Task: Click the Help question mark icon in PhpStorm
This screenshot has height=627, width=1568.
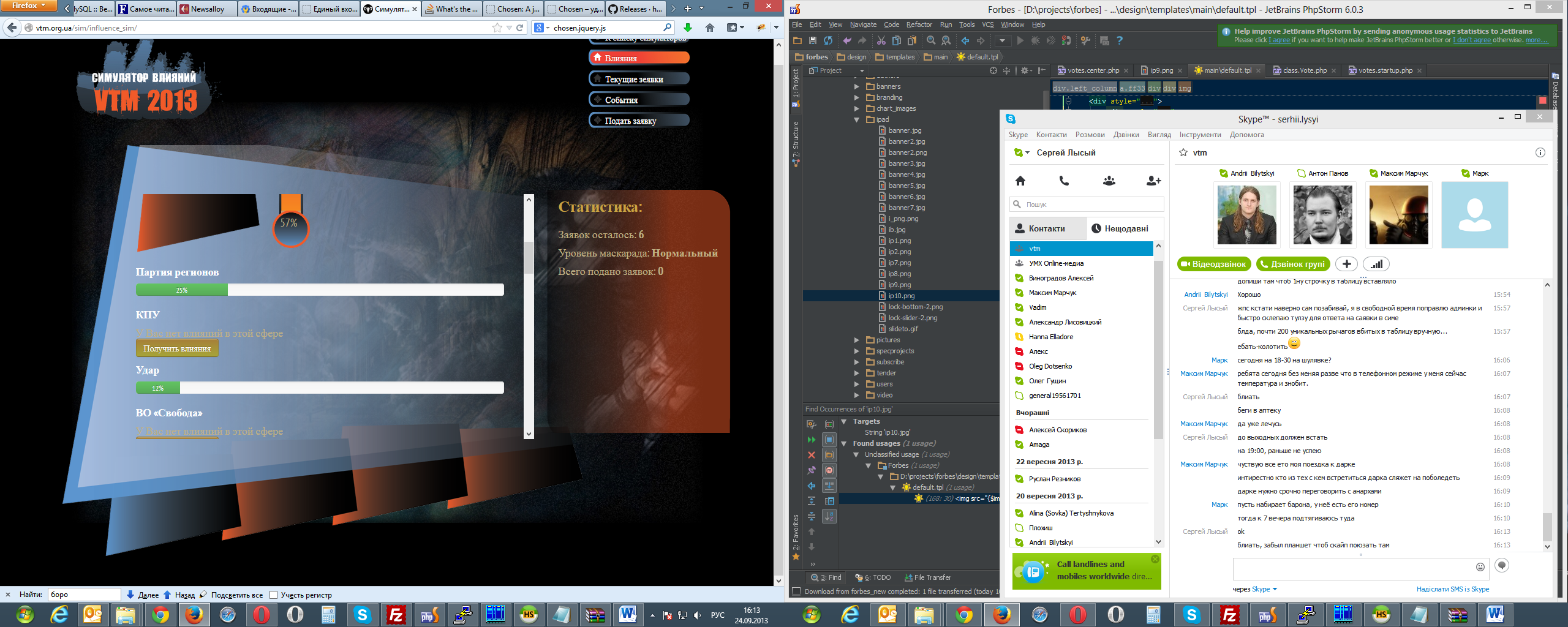Action: pyautogui.click(x=1120, y=40)
